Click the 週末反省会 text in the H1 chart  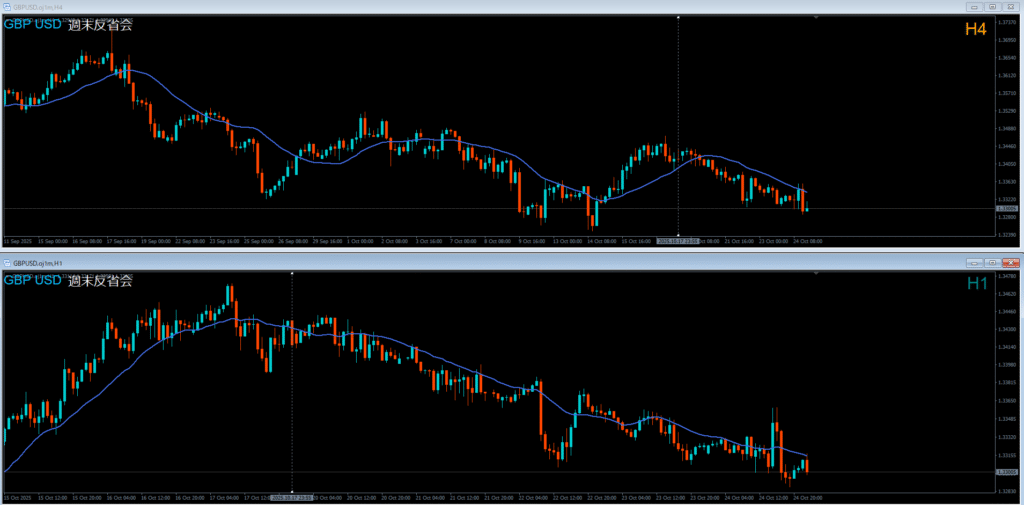(x=100, y=280)
